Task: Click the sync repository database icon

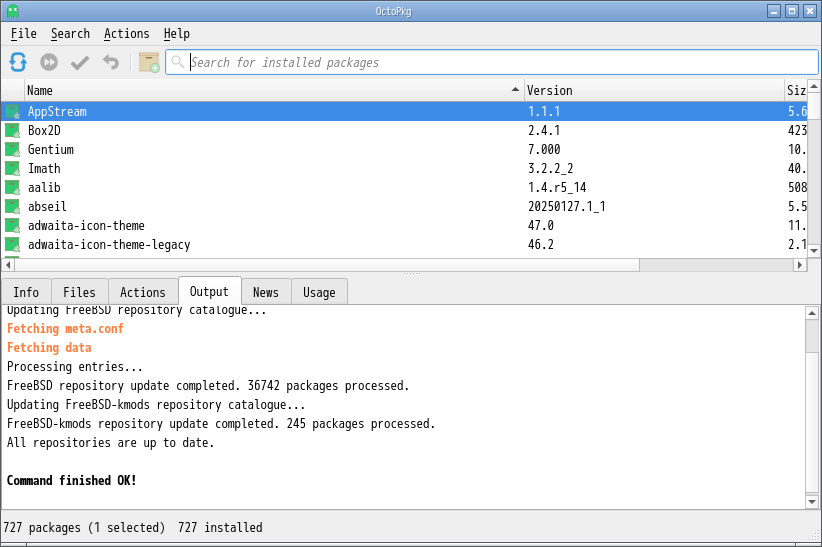Action: click(x=18, y=62)
